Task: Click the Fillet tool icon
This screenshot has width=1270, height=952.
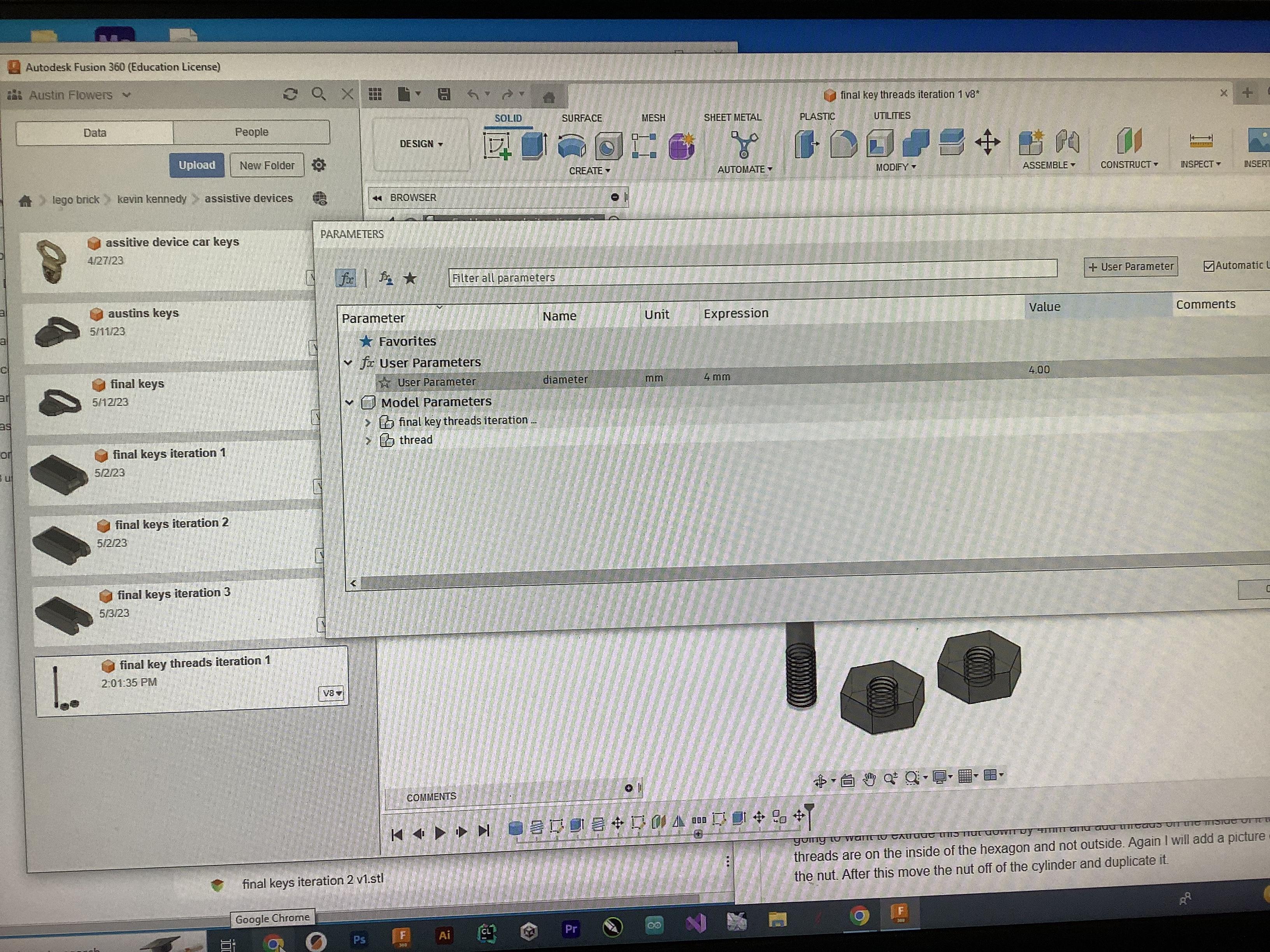Action: pos(843,143)
